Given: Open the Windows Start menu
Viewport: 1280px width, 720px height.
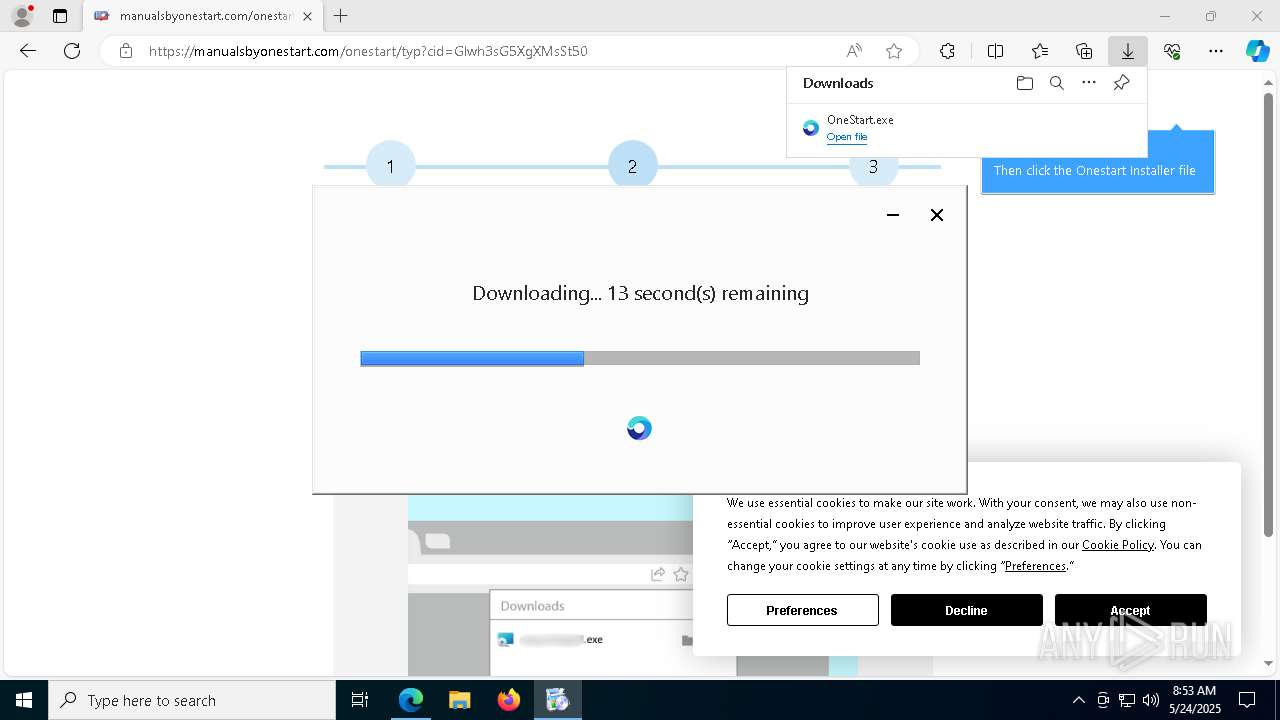Looking at the screenshot, I should point(24,700).
